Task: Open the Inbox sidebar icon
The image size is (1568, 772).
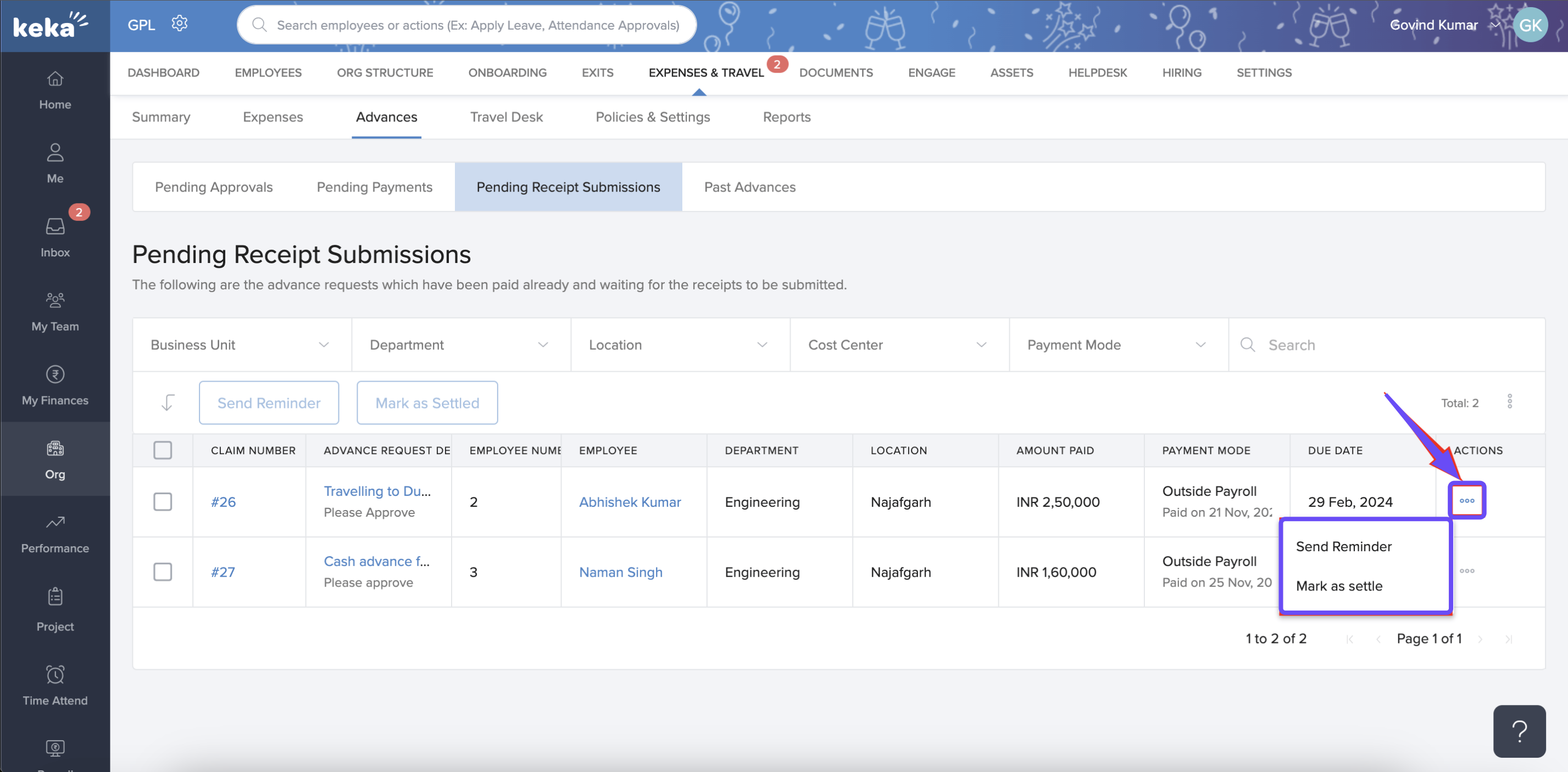Action: [55, 227]
